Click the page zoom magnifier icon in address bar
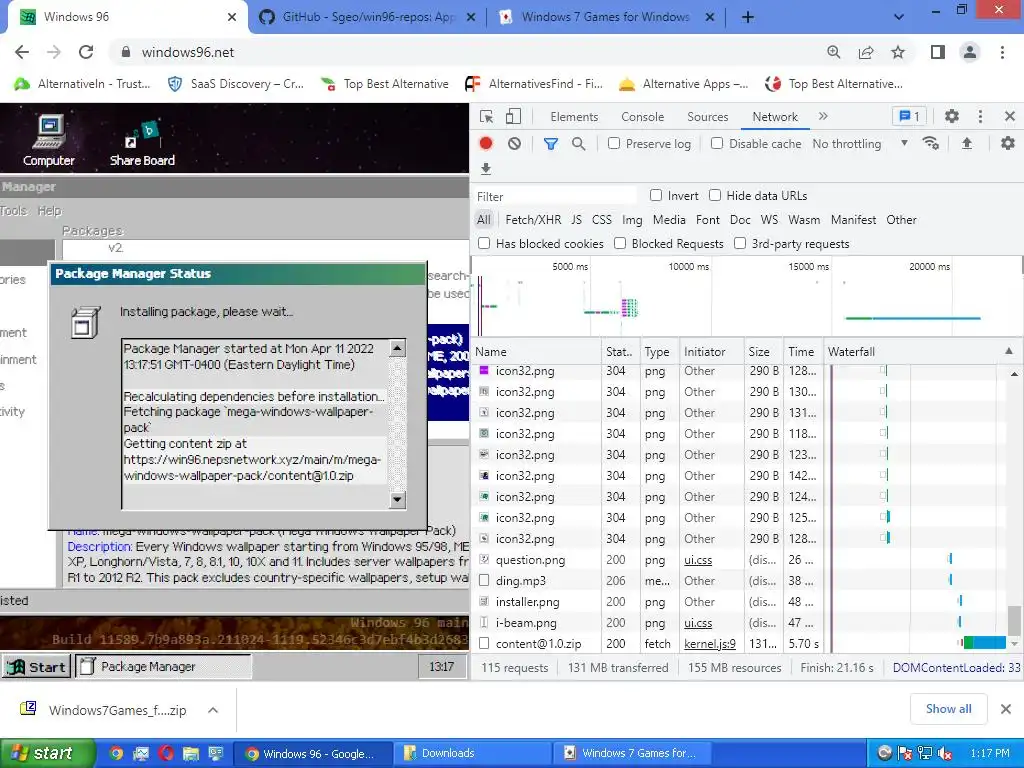 [834, 52]
